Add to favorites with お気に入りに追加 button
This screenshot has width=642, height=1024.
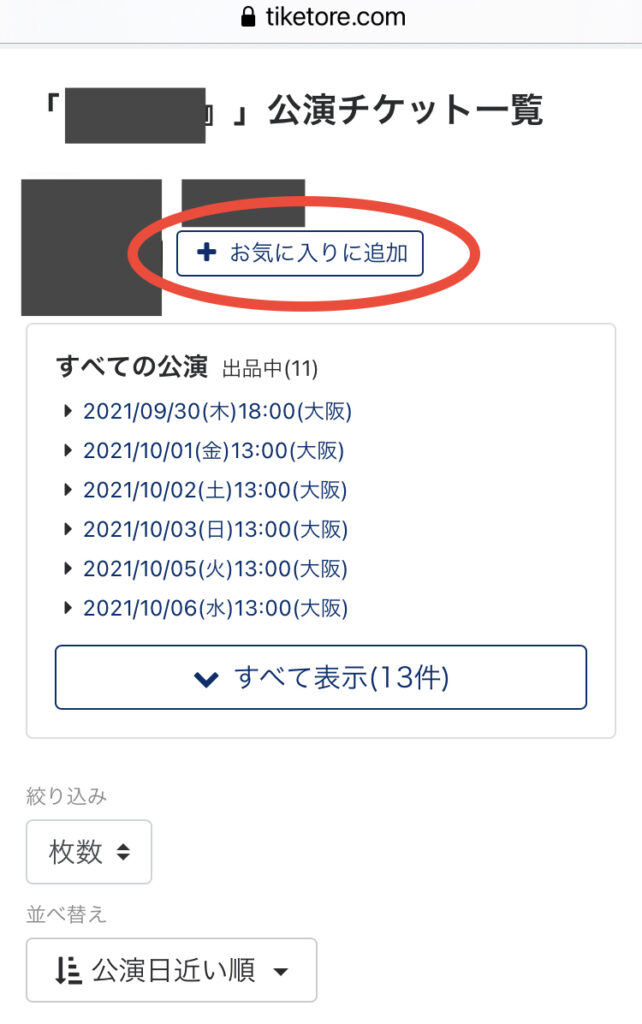tap(300, 253)
